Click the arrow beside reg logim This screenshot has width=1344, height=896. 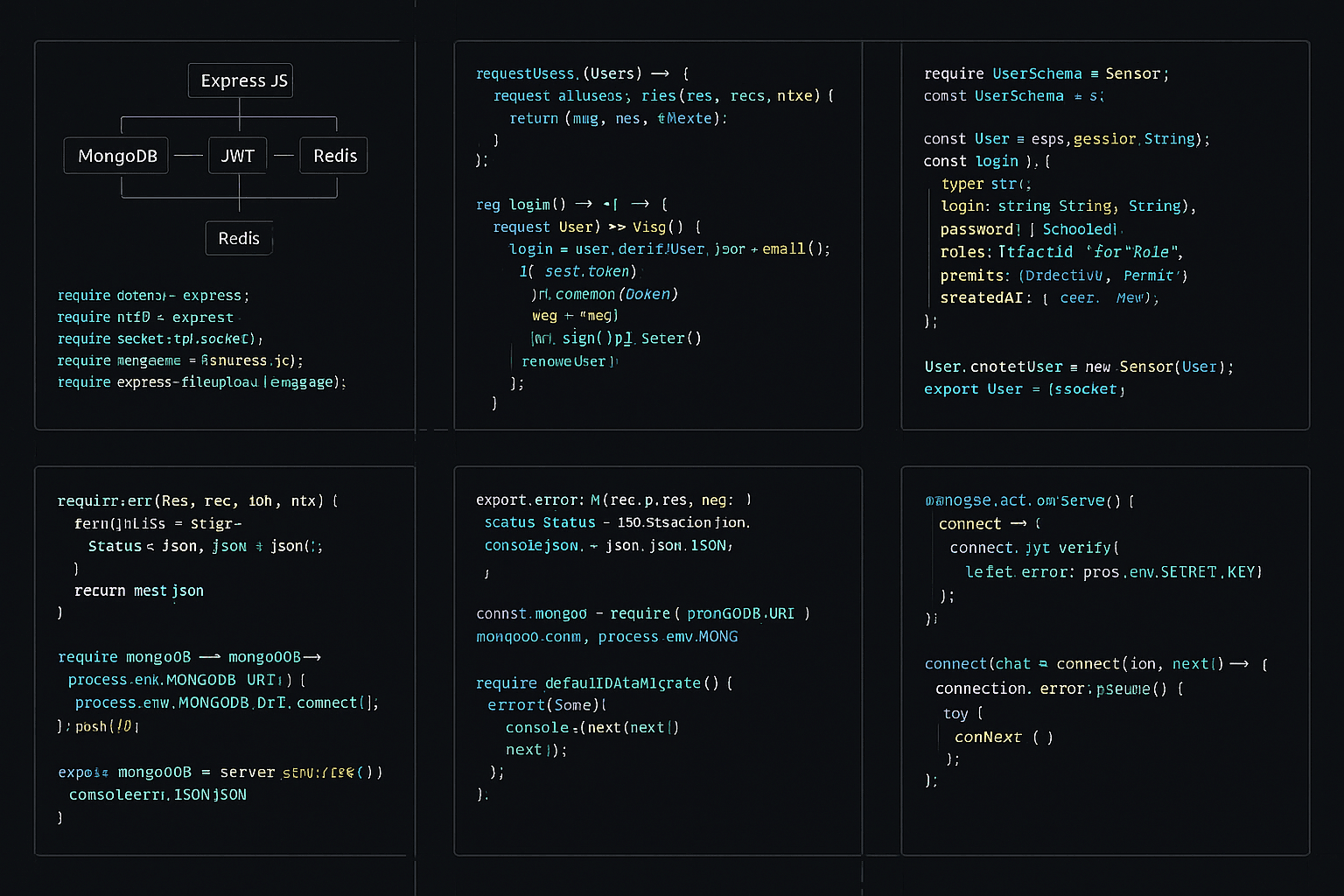tap(584, 204)
